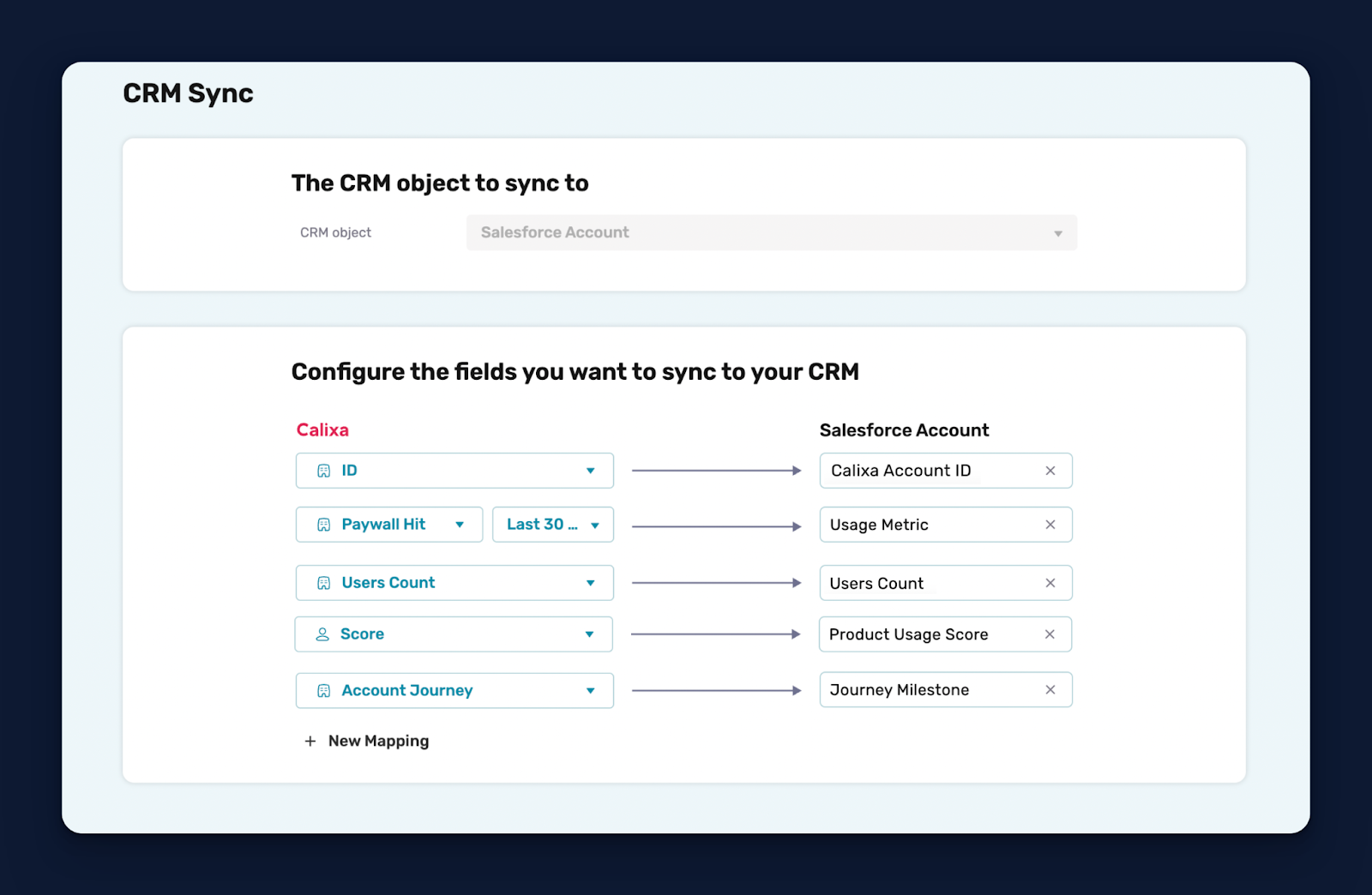Remove the Calixa Account ID mapping
Screen dimensions: 1372x895
pos(1050,471)
